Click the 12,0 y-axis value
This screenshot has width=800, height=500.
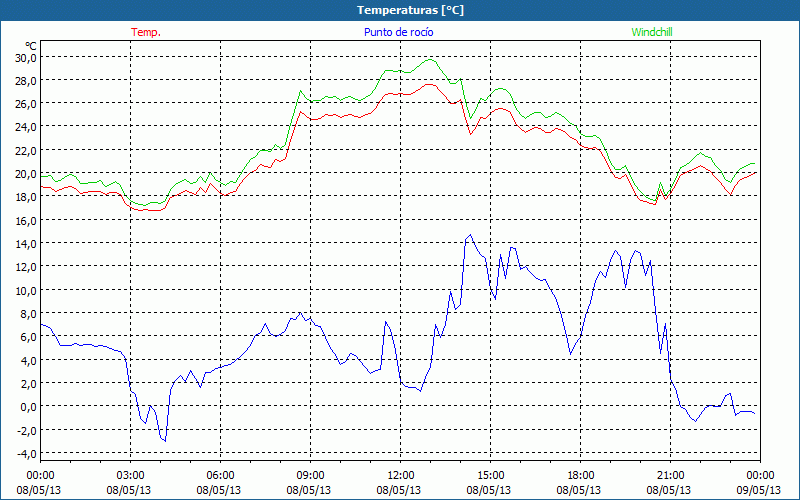26,267
